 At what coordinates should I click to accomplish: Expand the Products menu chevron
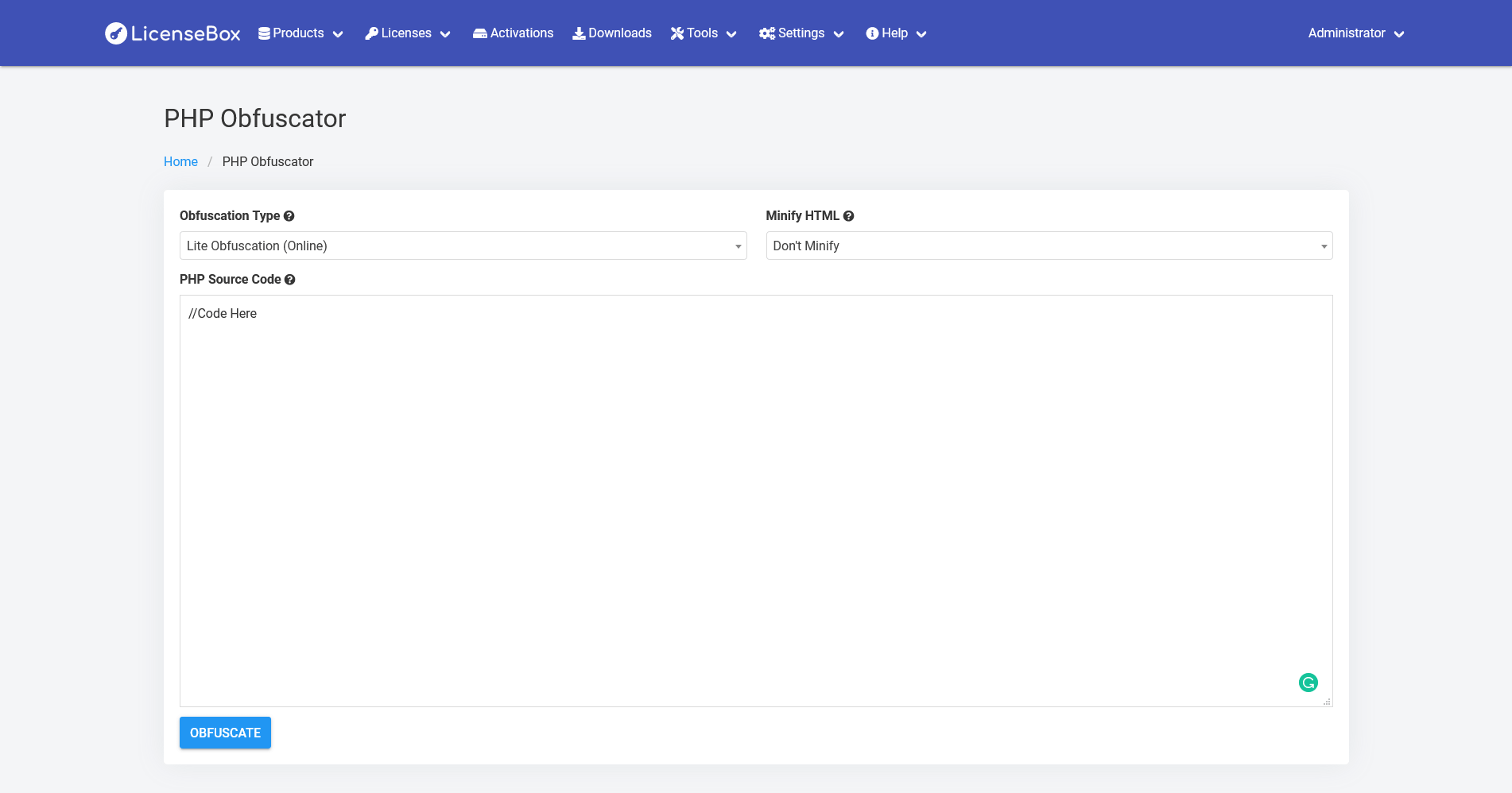[338, 34]
